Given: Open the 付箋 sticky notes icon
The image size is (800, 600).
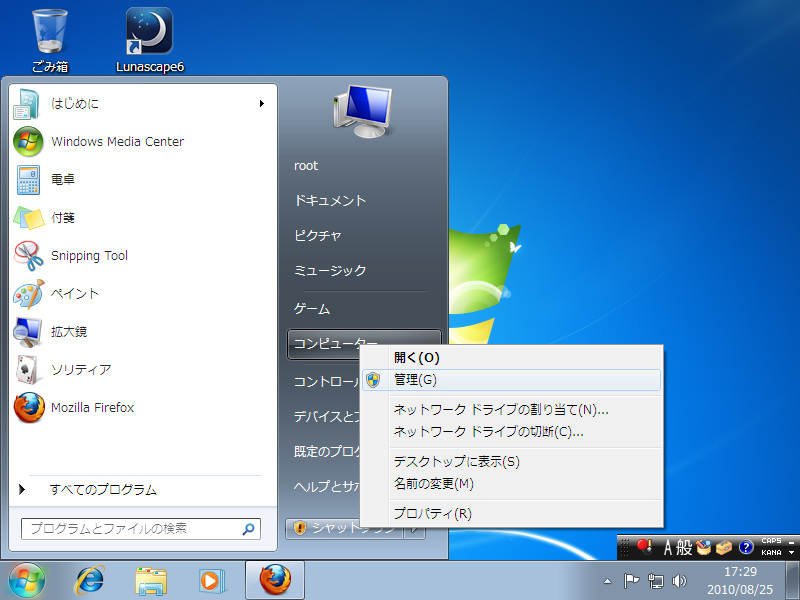Looking at the screenshot, I should pos(28,218).
